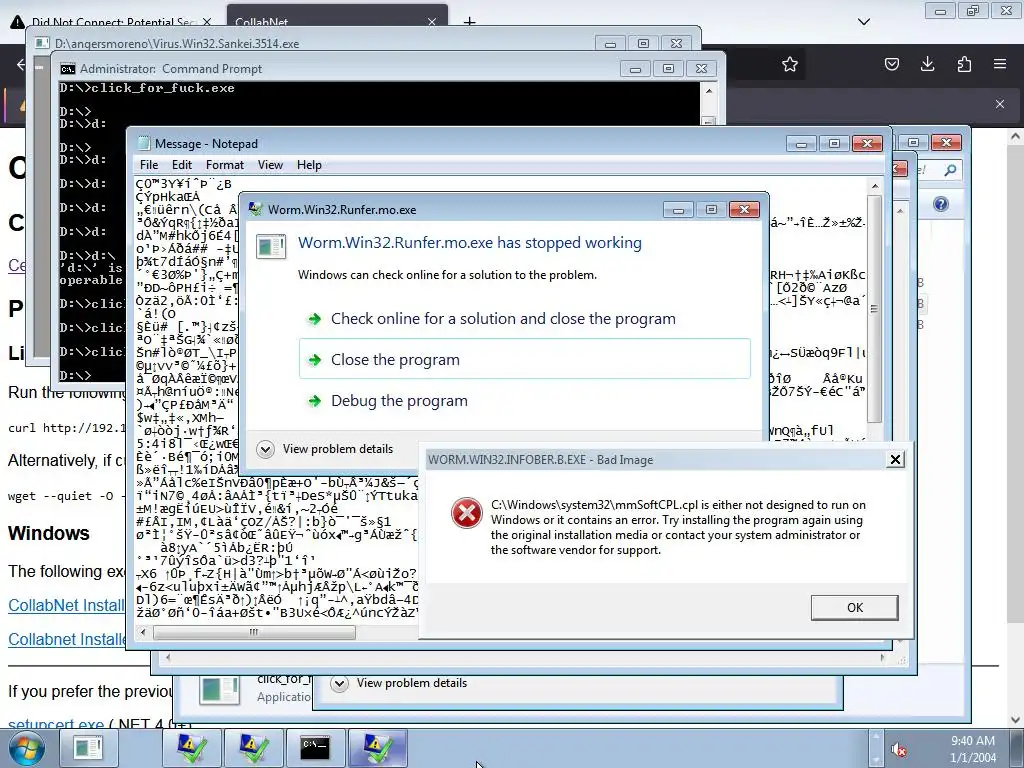Open Notepad Help menu
The width and height of the screenshot is (1024, 768).
point(309,165)
